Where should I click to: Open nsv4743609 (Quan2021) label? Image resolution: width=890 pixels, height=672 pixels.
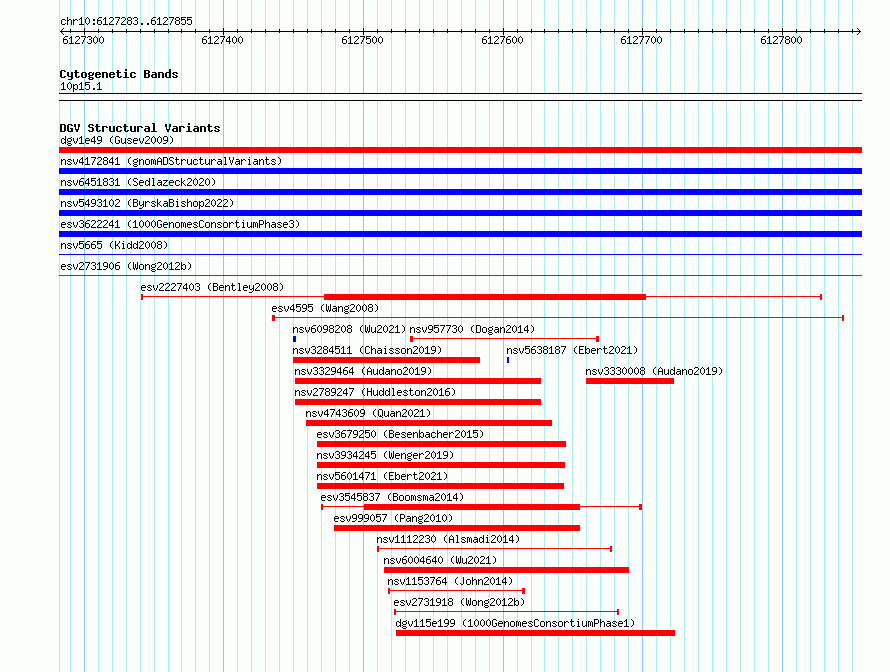coord(368,413)
